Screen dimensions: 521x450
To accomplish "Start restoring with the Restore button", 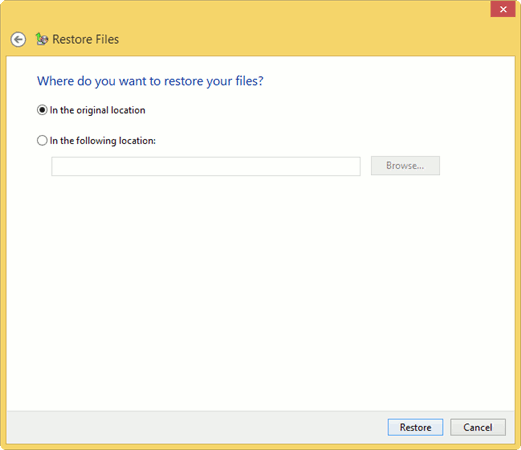I will click(415, 427).
